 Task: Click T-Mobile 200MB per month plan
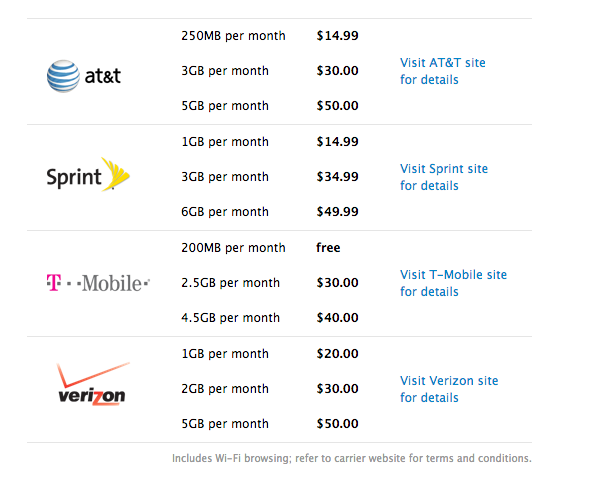(233, 248)
